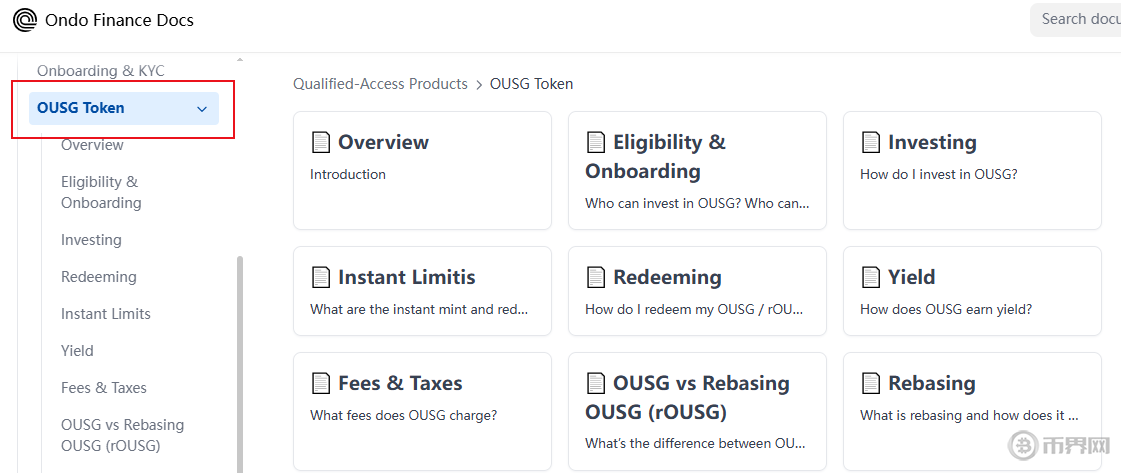1121x473 pixels.
Task: Click the Ondo Finance logo icon
Action: coord(25,20)
